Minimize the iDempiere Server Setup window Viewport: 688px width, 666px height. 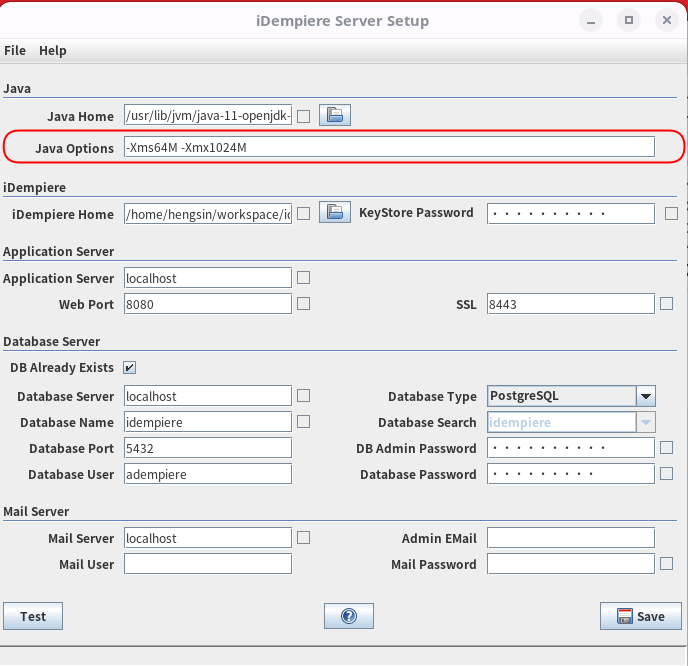coord(591,20)
